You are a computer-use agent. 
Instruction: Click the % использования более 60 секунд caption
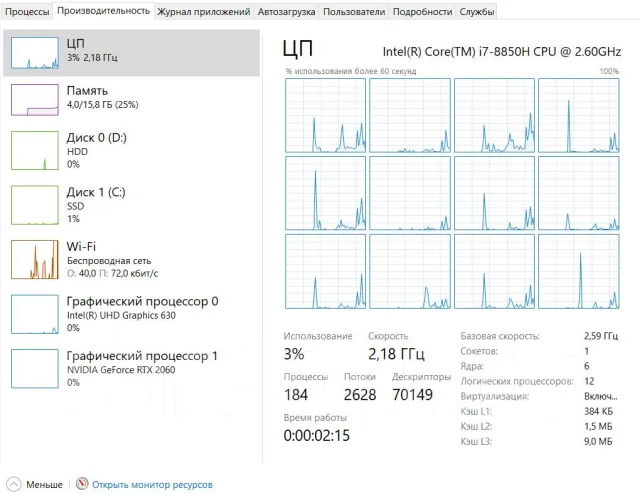coord(351,71)
